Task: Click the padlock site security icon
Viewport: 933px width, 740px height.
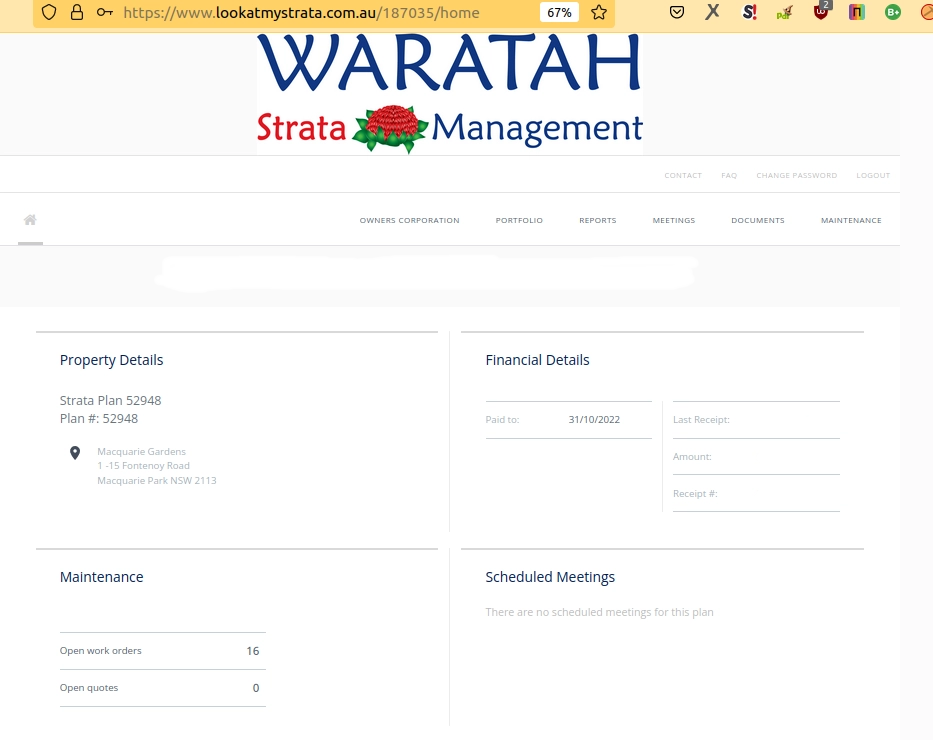Action: pyautogui.click(x=76, y=13)
